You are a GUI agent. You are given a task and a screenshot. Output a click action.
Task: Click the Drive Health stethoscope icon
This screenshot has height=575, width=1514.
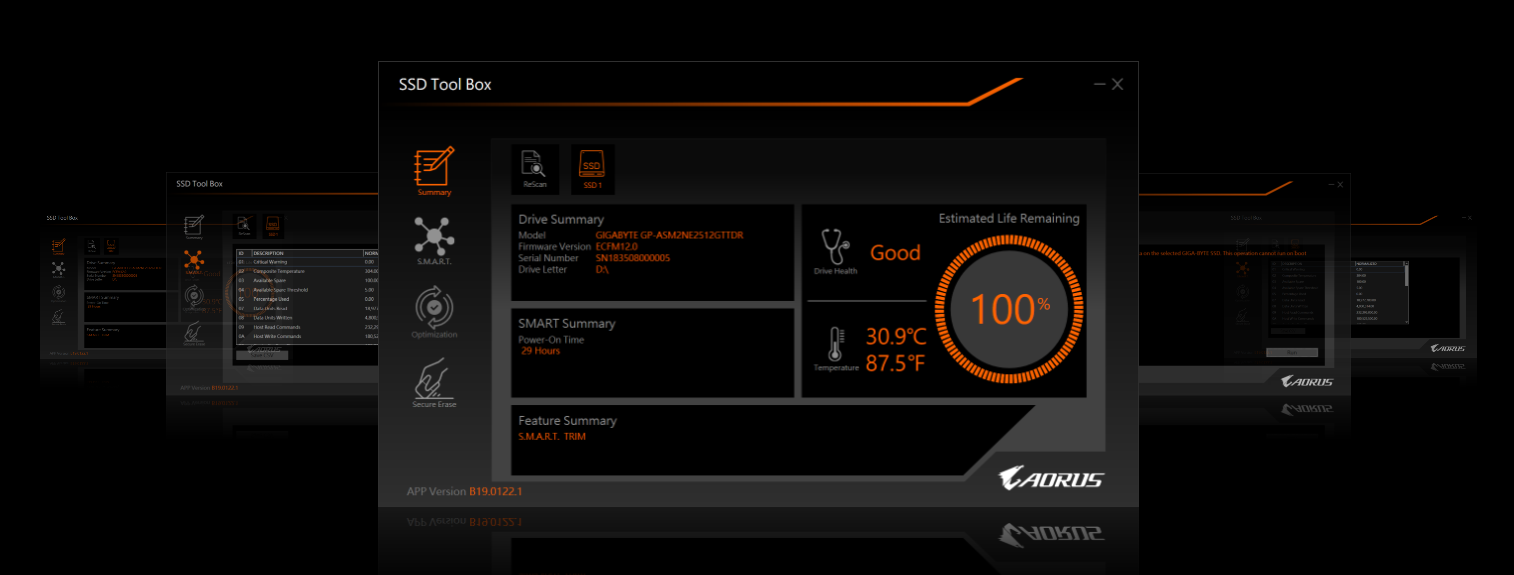click(x=835, y=250)
